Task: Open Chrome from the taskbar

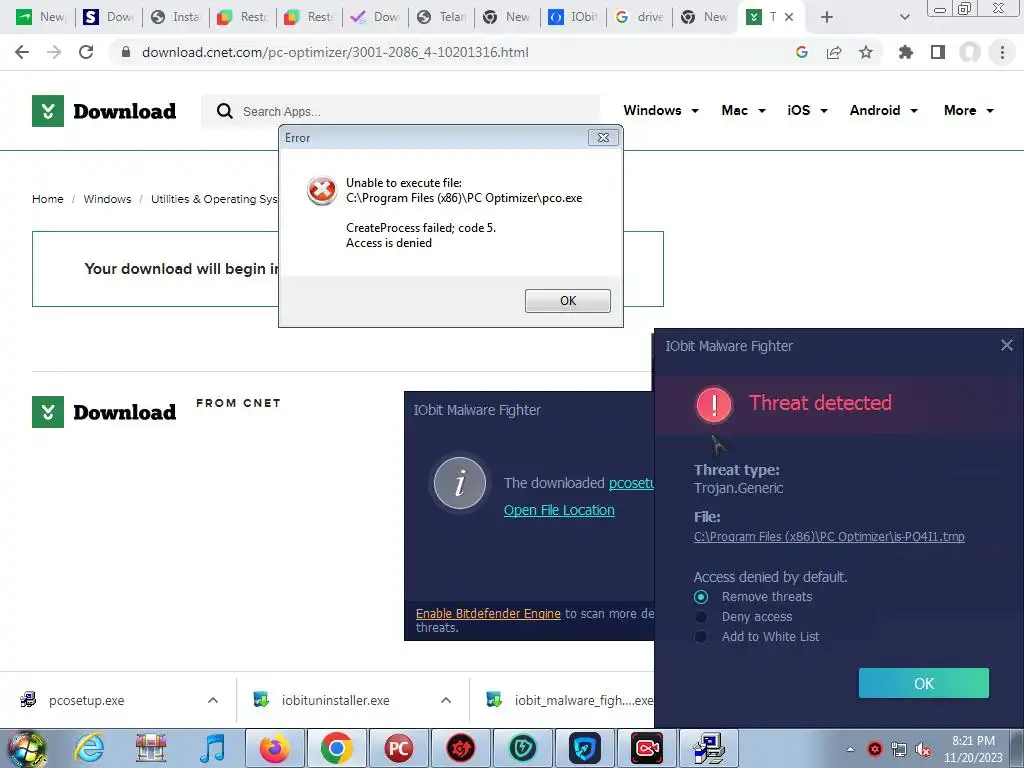Action: [336, 748]
